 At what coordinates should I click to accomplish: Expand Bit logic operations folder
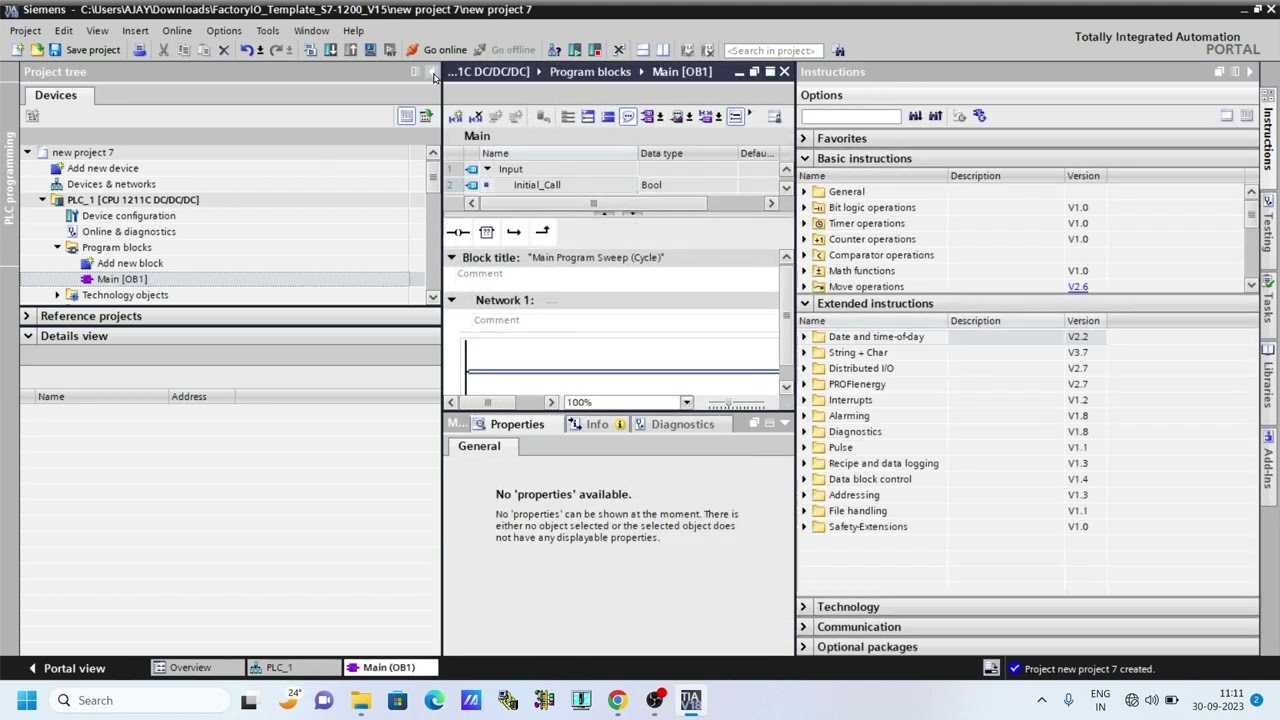point(804,208)
